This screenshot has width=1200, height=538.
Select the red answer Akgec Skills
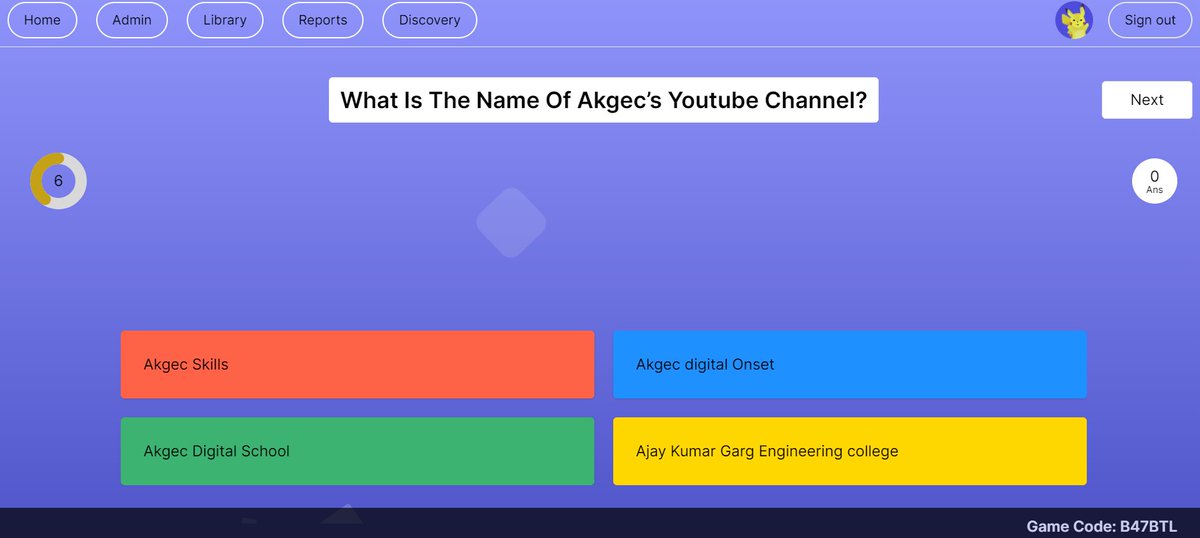pyautogui.click(x=357, y=364)
